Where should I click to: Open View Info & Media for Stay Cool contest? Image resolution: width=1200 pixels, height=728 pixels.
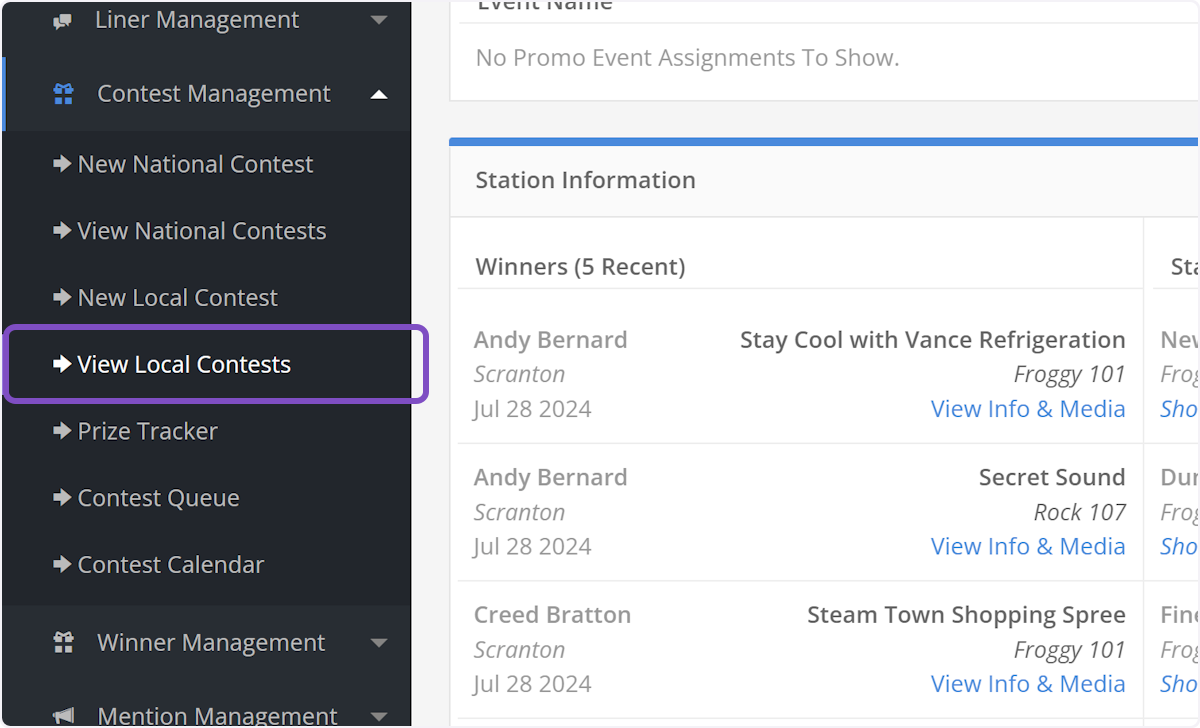pos(1028,408)
